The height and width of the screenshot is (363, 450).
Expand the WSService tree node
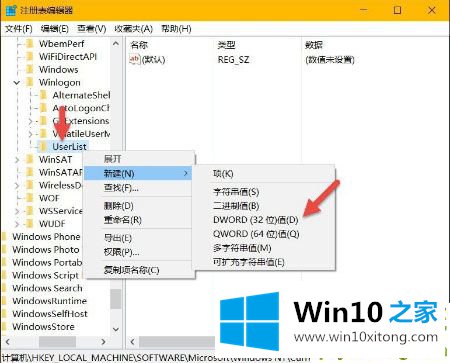(x=17, y=211)
